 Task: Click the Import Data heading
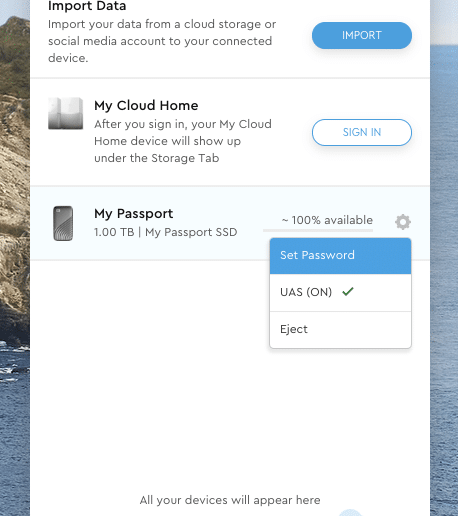[87, 6]
